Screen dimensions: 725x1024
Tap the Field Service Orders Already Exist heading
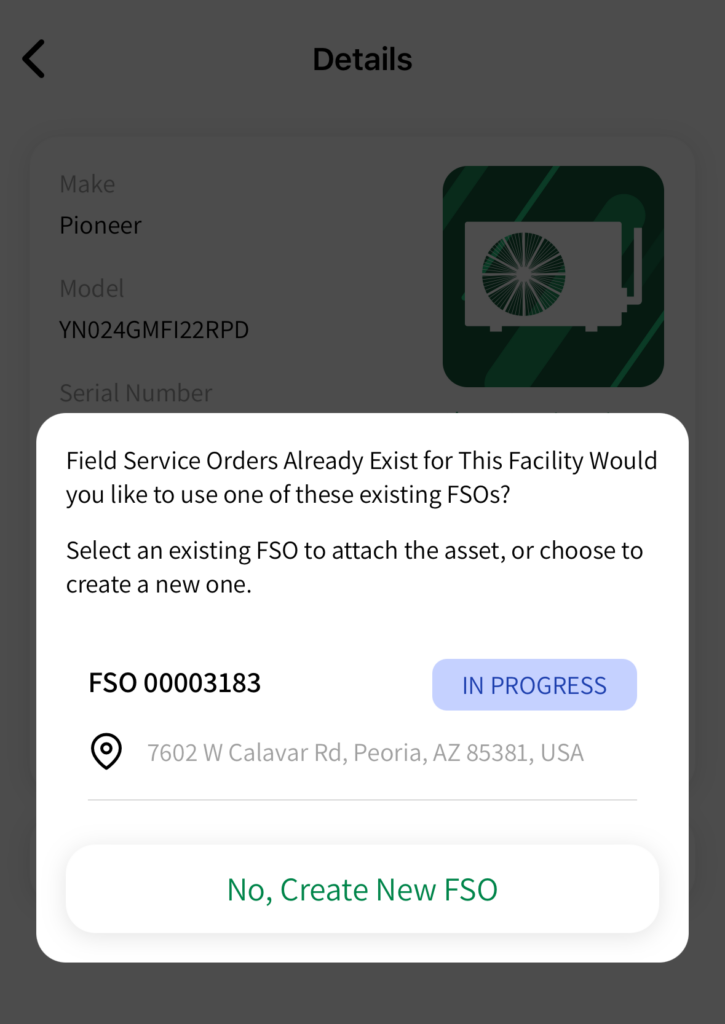[361, 477]
